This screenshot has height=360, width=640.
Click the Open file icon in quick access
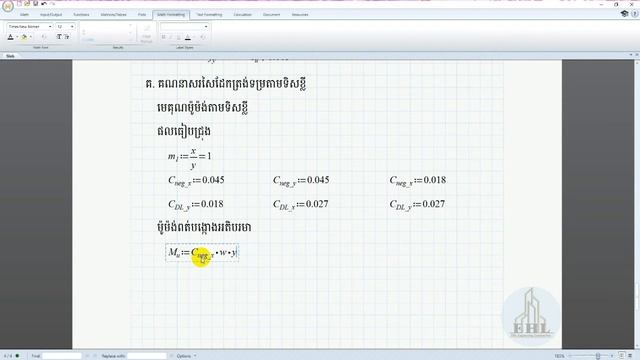tap(27, 3)
